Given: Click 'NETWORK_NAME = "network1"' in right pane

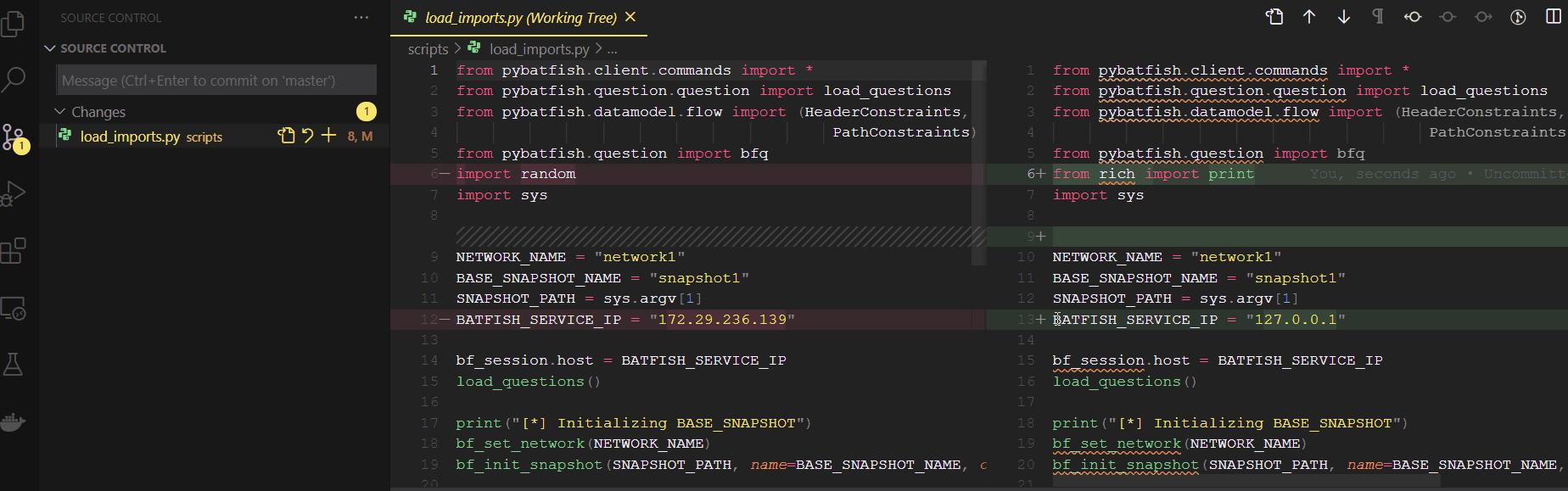Looking at the screenshot, I should tap(1167, 257).
